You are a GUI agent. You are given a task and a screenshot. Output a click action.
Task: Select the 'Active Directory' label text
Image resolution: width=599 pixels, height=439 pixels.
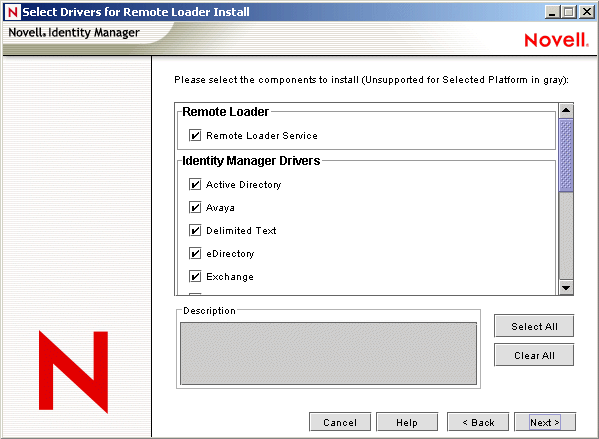click(243, 185)
